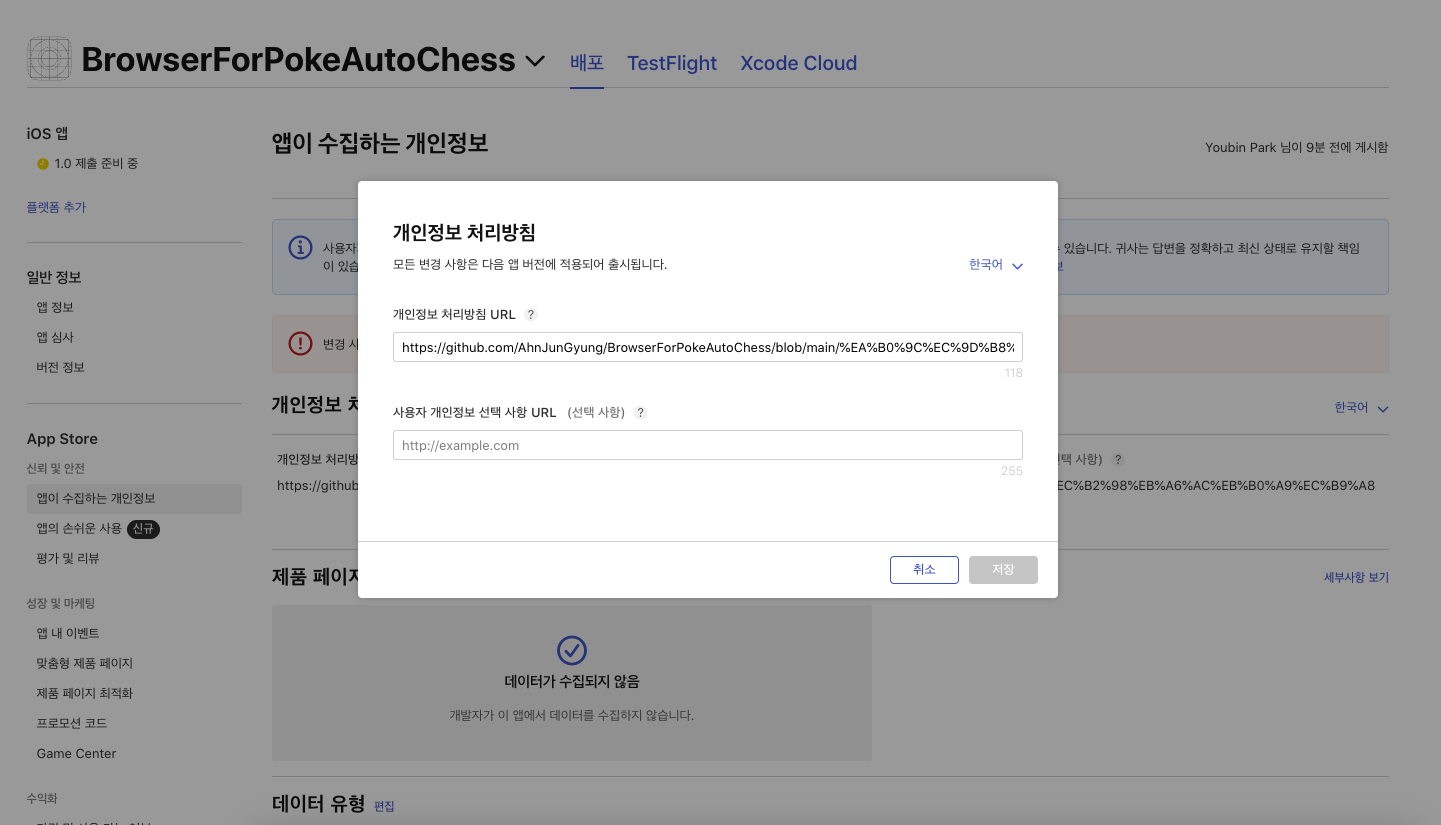This screenshot has width=1441, height=825.
Task: Open the TestFlight tab
Action: click(x=672, y=63)
